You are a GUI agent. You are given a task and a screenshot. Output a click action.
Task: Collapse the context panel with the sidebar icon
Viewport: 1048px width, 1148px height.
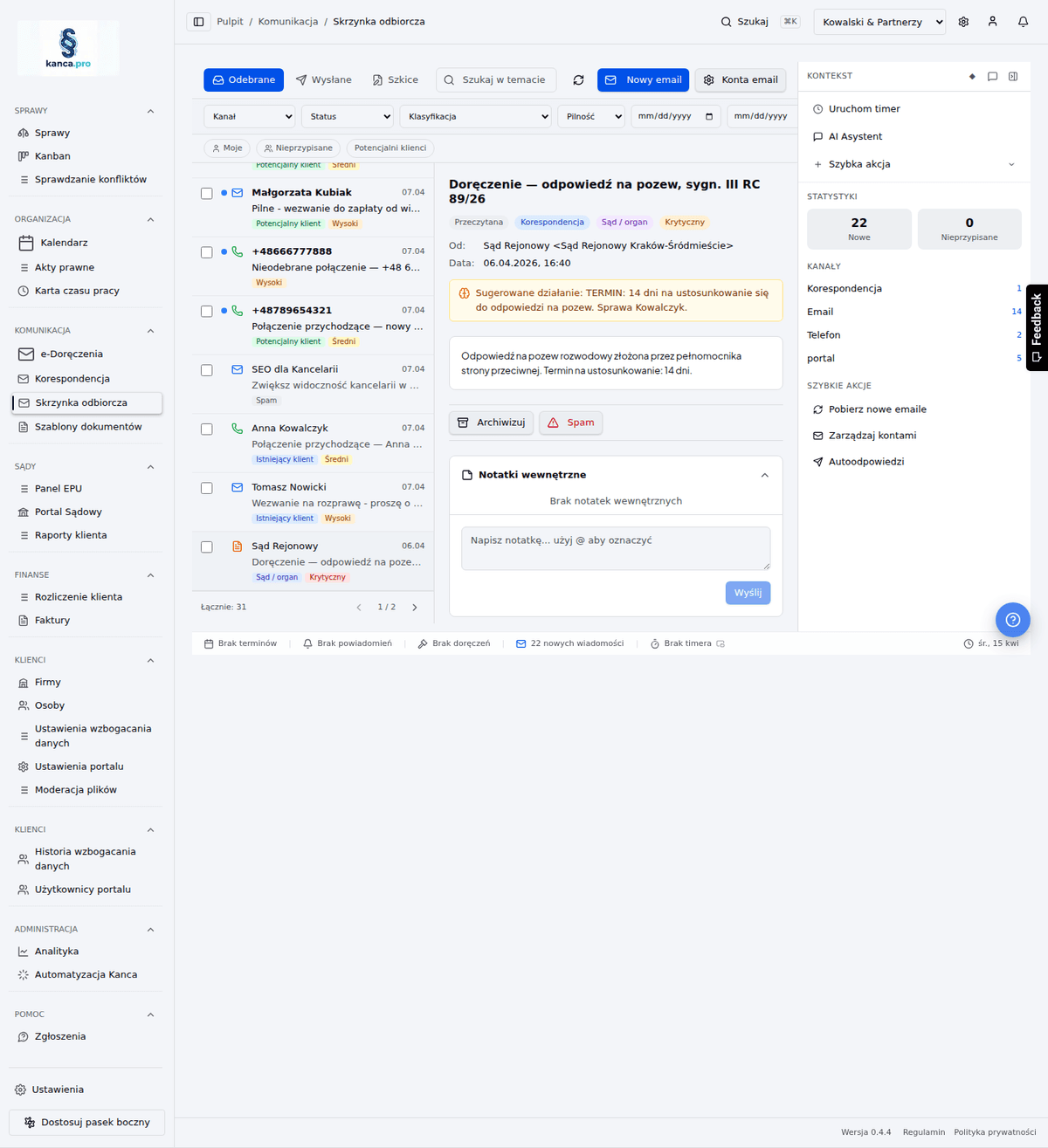(1013, 76)
